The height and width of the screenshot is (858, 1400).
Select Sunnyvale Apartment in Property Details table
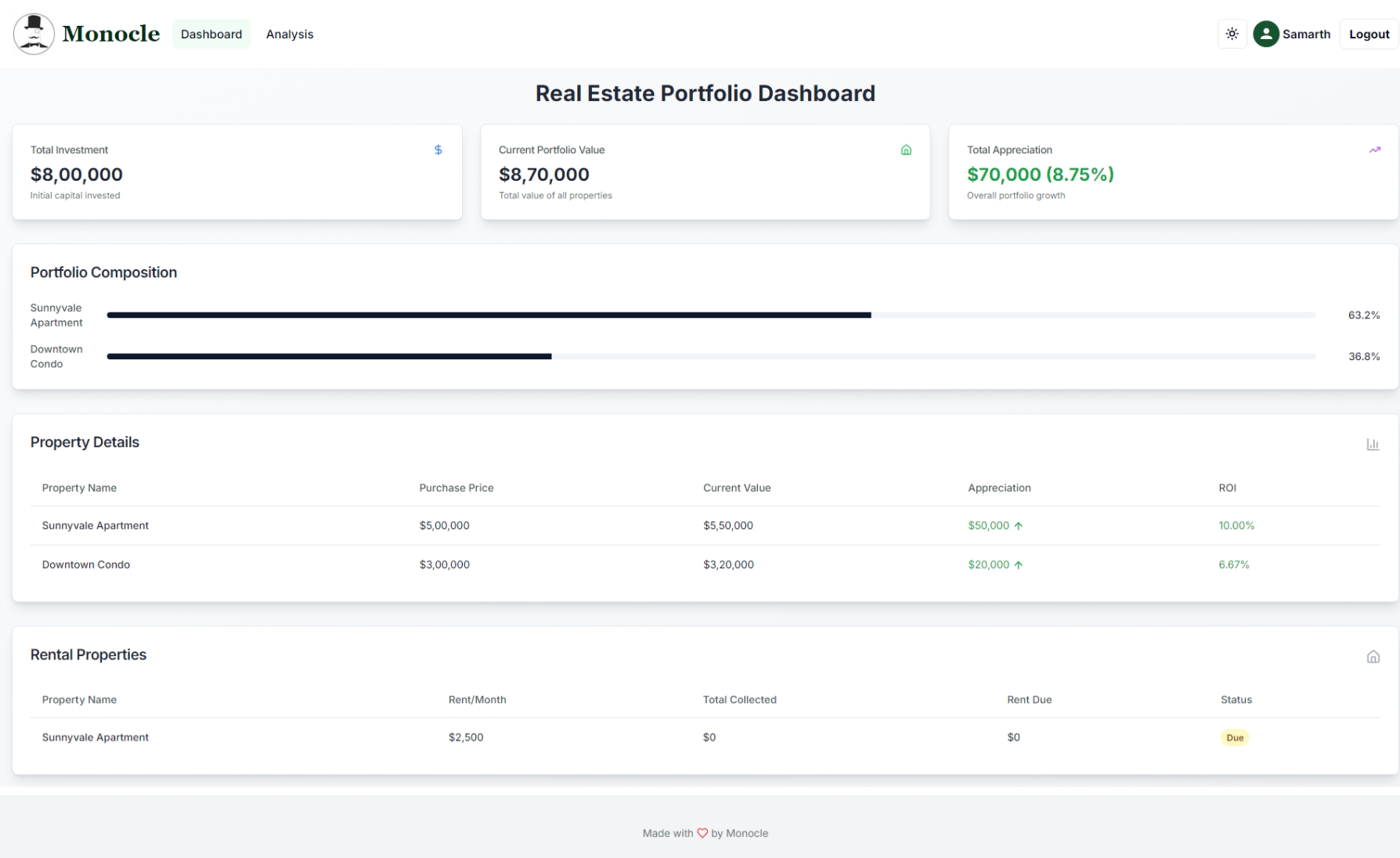coord(96,525)
